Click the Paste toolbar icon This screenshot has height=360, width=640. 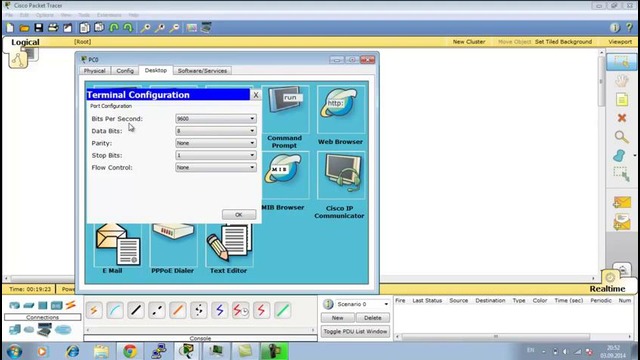(x=99, y=28)
